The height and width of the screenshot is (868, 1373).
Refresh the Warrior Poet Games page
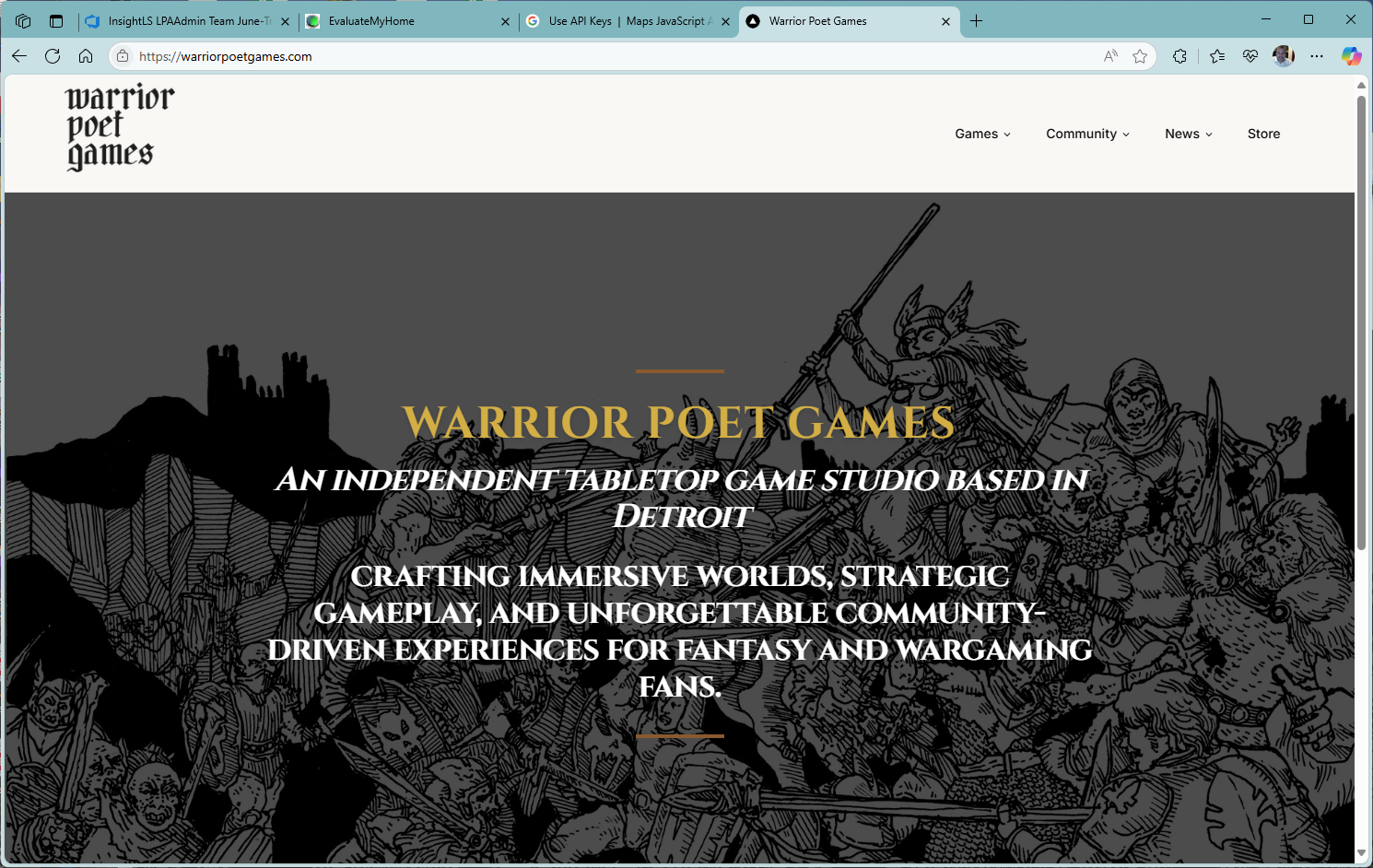pyautogui.click(x=53, y=56)
